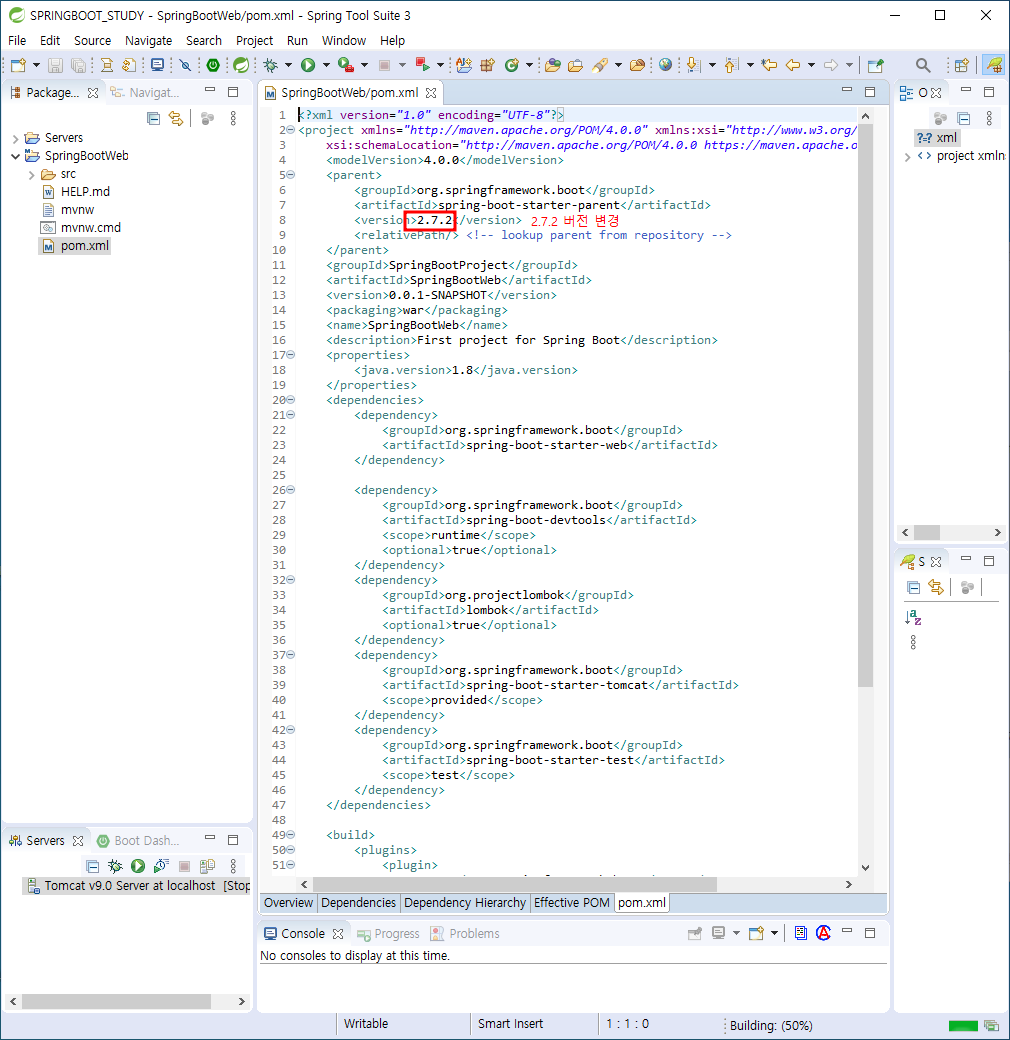
Task: Click the green build progress bar
Action: point(963,1025)
